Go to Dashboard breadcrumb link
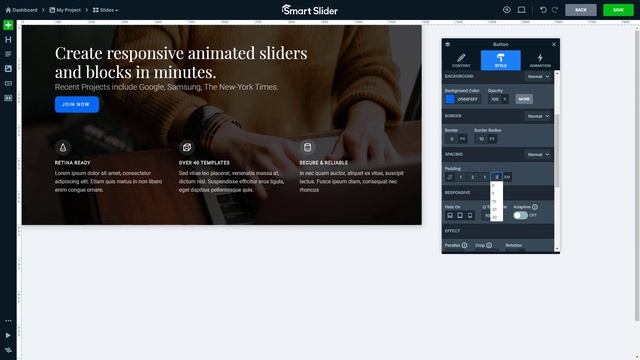This screenshot has width=640, height=360. pos(24,10)
